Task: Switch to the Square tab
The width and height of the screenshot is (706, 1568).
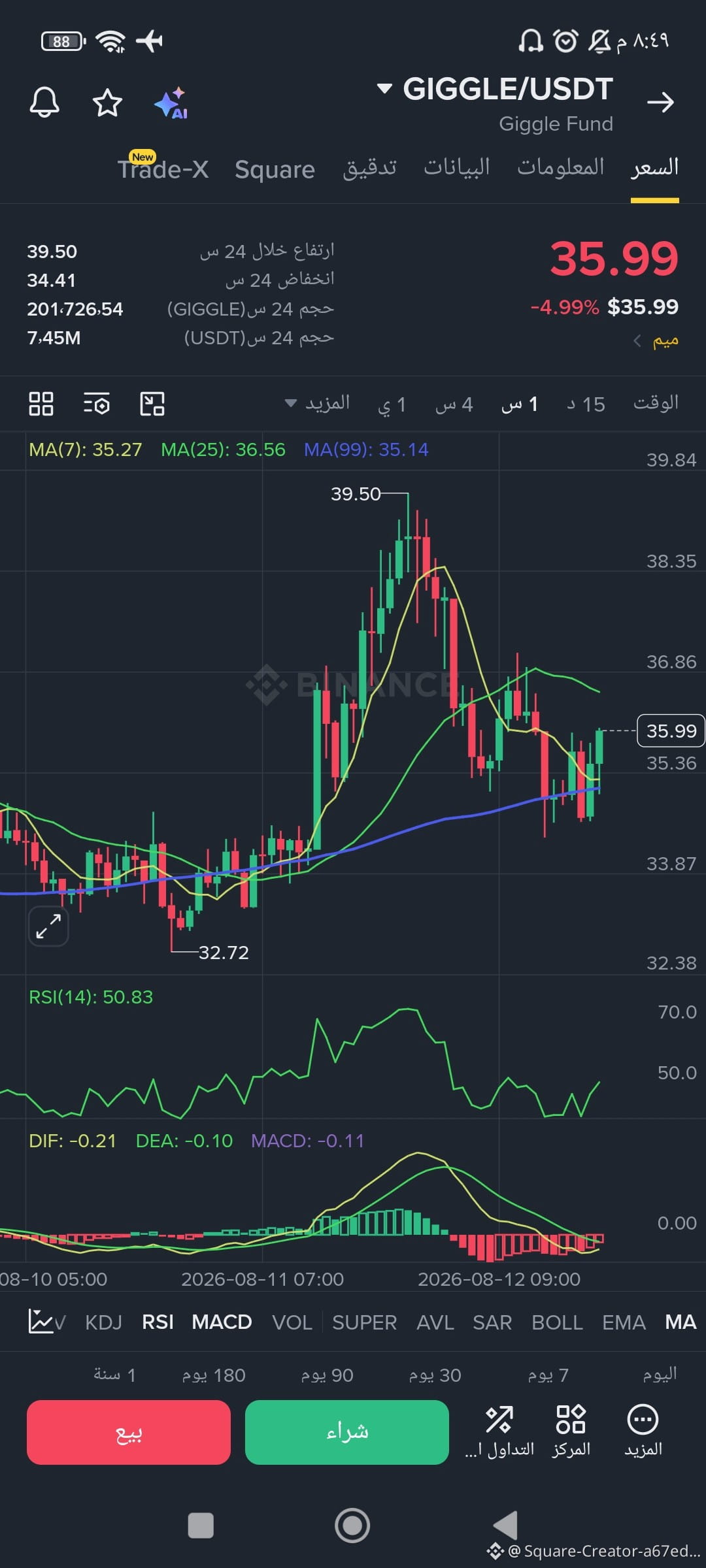Action: click(275, 169)
